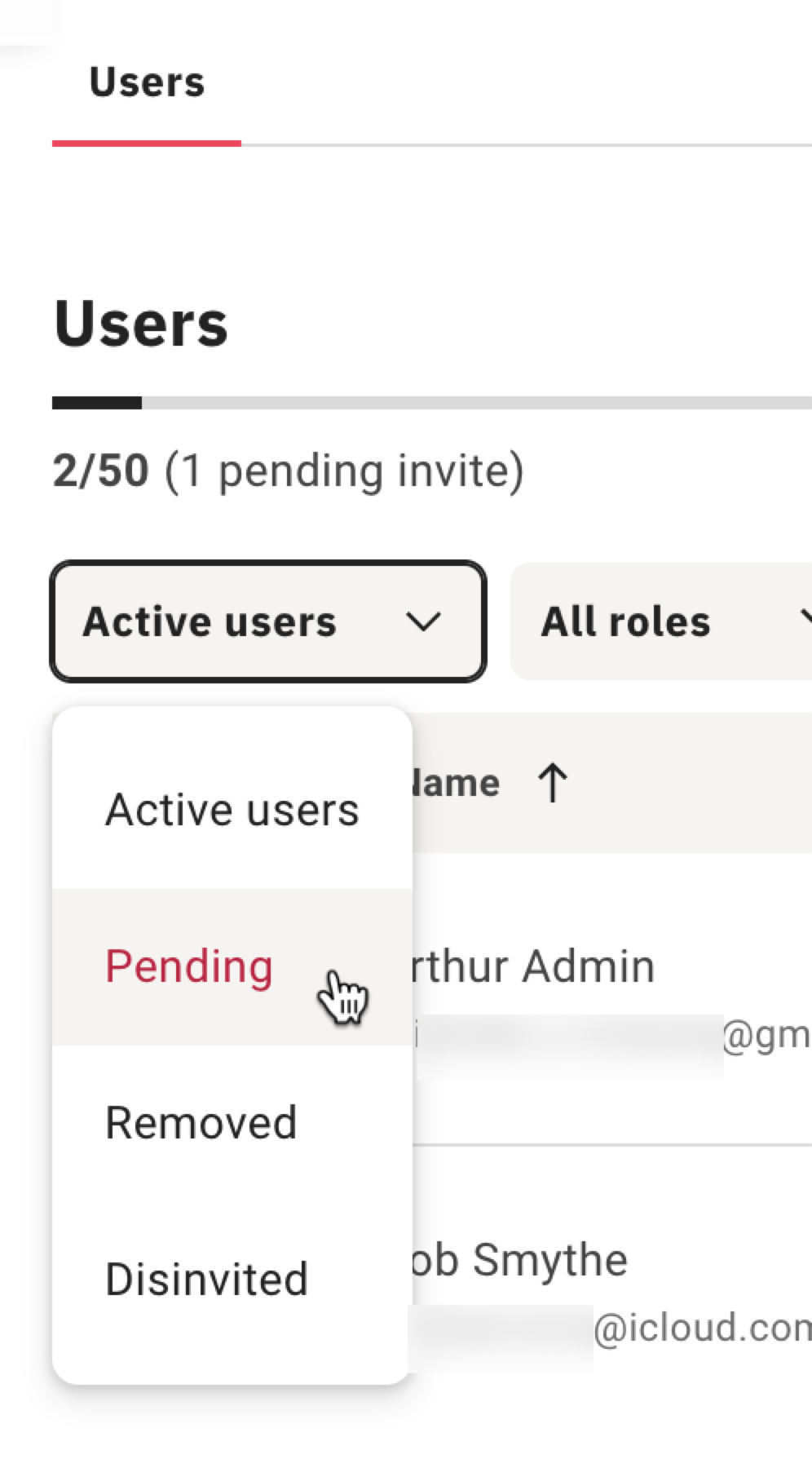The image size is (812, 1481).
Task: Choose Removed from the filter list
Action: click(201, 1121)
